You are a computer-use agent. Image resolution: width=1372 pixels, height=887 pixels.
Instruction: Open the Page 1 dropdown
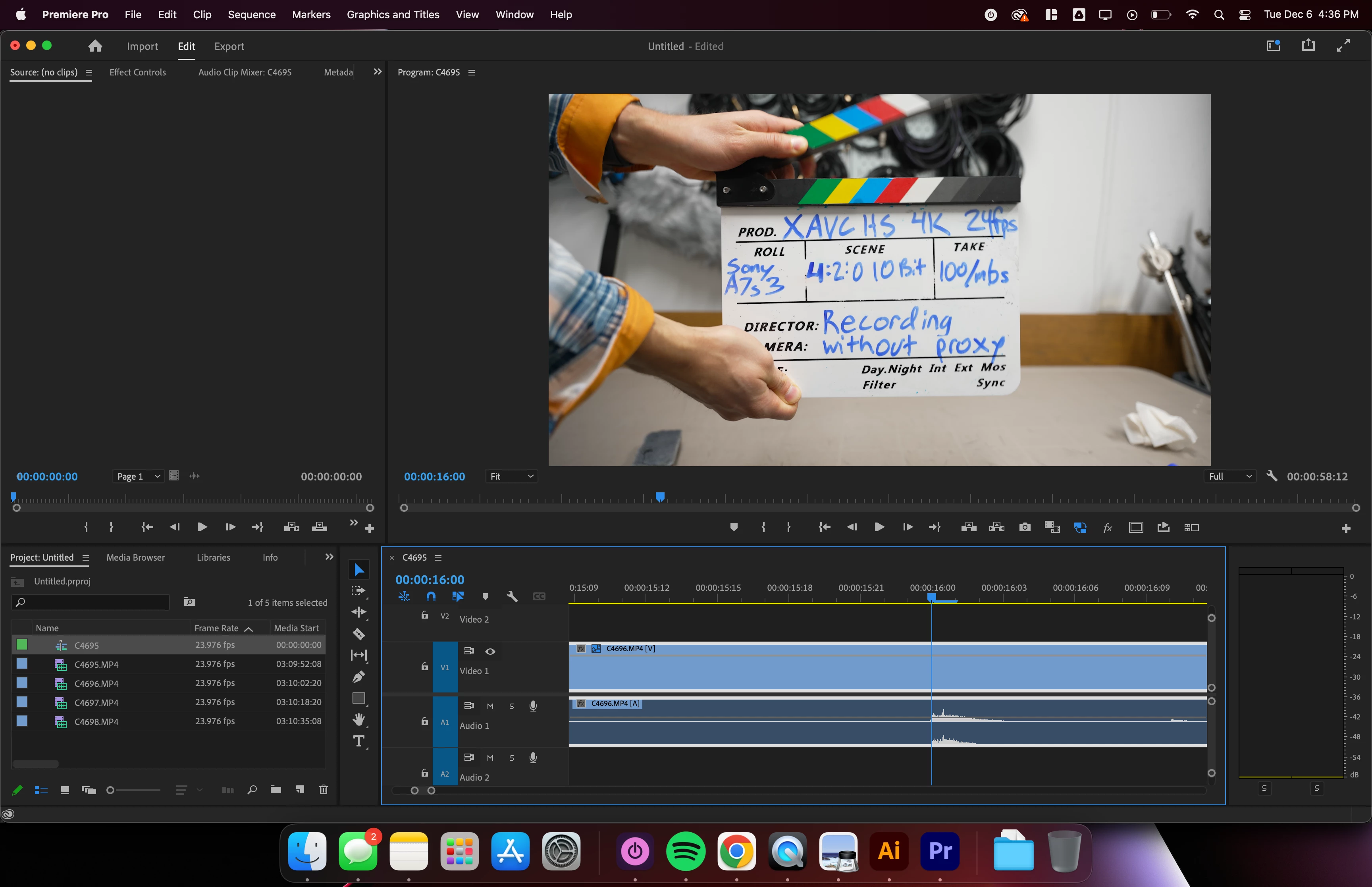click(138, 476)
